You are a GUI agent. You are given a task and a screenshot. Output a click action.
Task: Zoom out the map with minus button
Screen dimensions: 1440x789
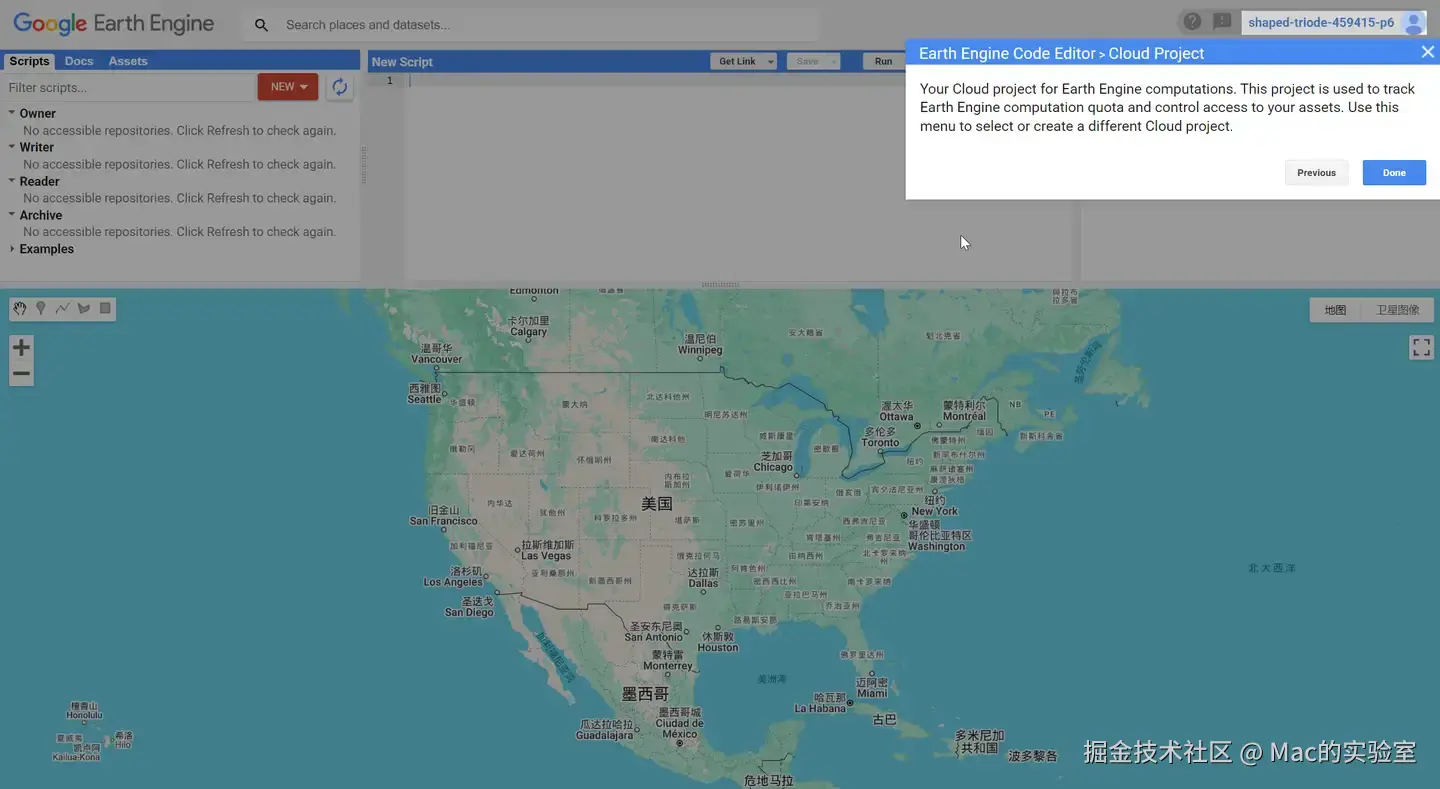(21, 374)
